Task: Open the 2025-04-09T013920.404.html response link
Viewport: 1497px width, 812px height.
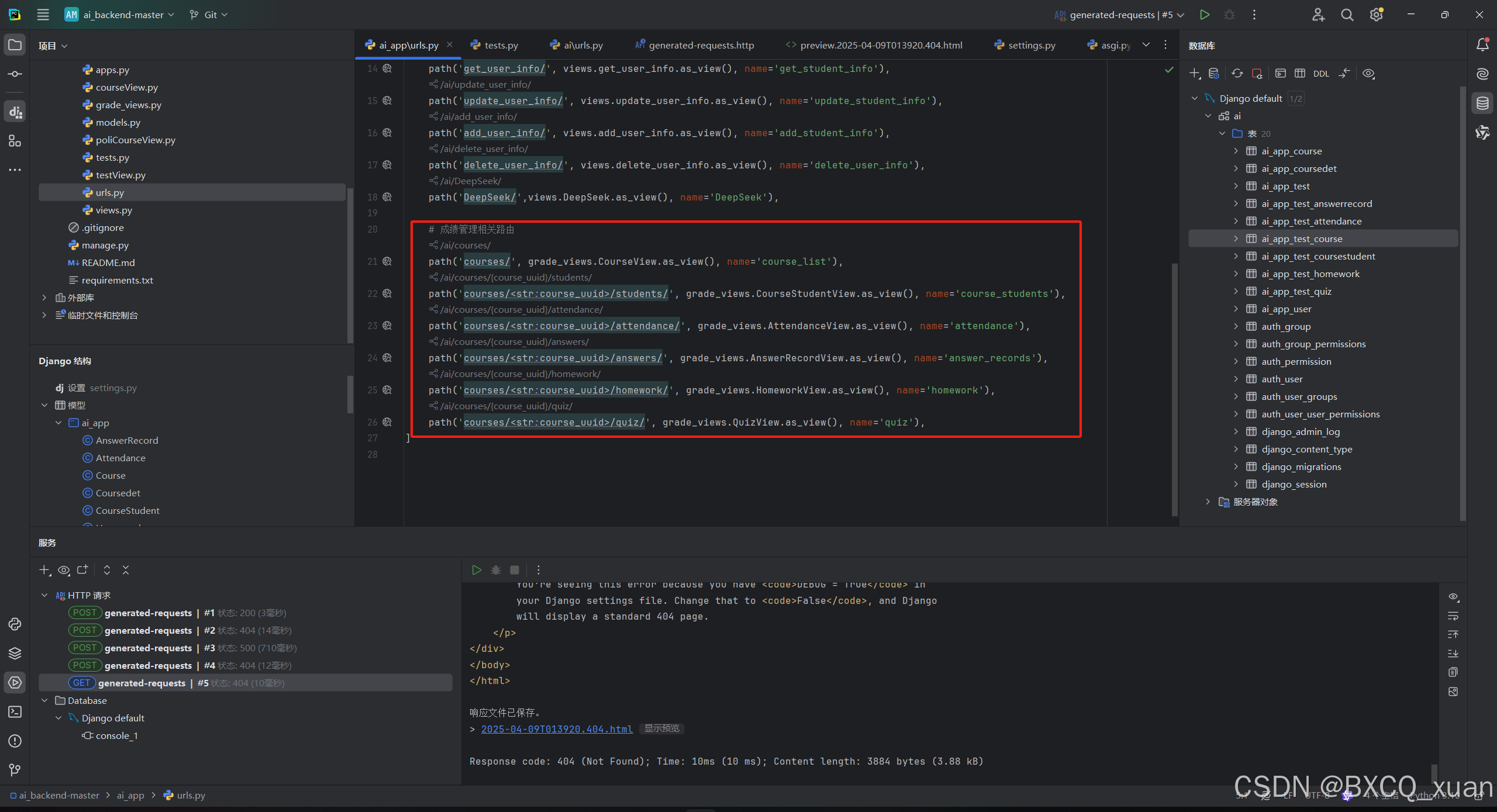Action: [x=556, y=729]
